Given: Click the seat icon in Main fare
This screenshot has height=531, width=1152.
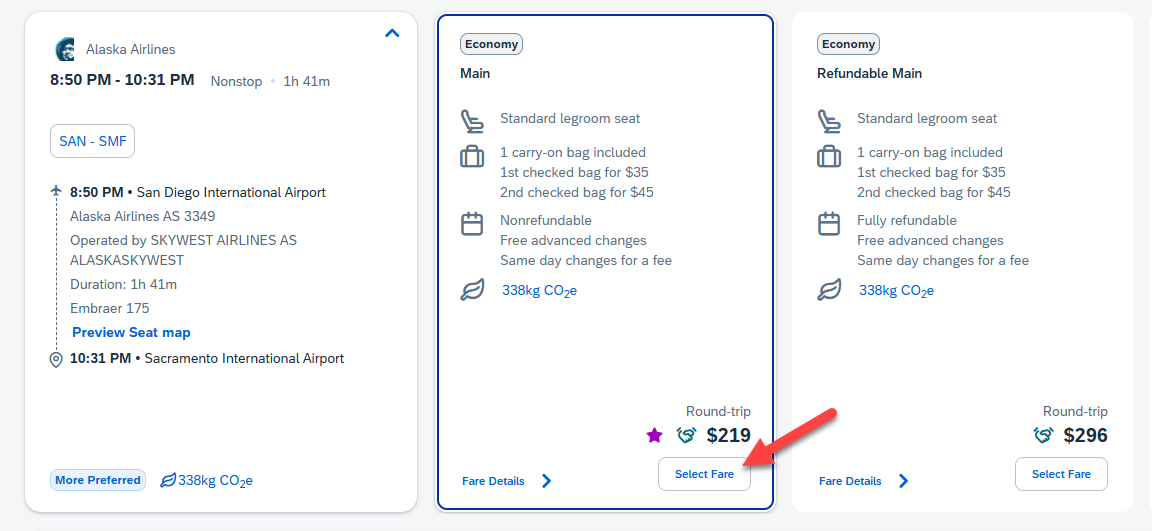Looking at the screenshot, I should coord(472,121).
